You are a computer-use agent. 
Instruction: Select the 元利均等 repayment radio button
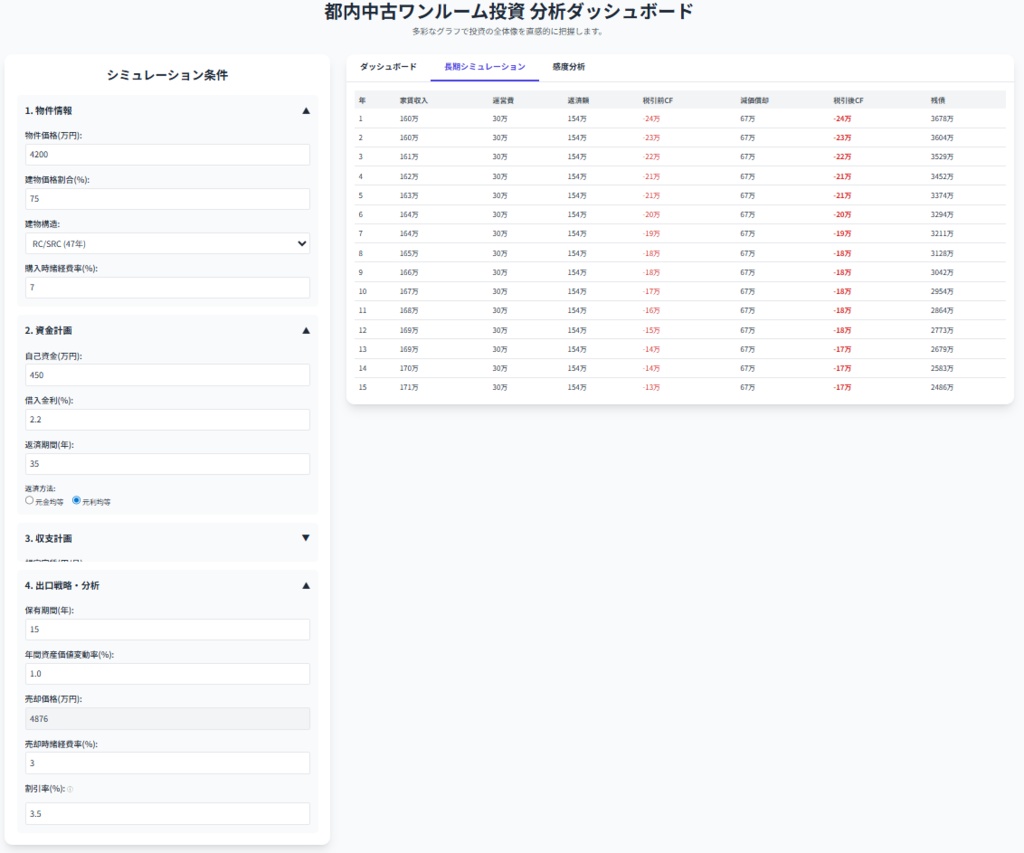point(76,500)
